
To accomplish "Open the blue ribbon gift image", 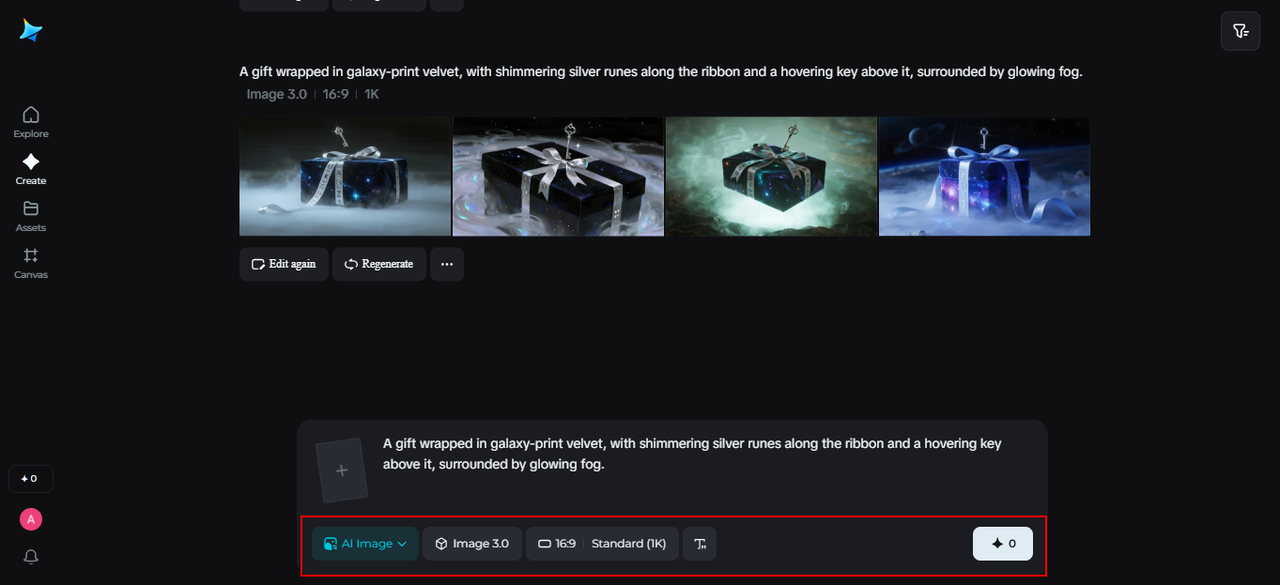I will 984,176.
